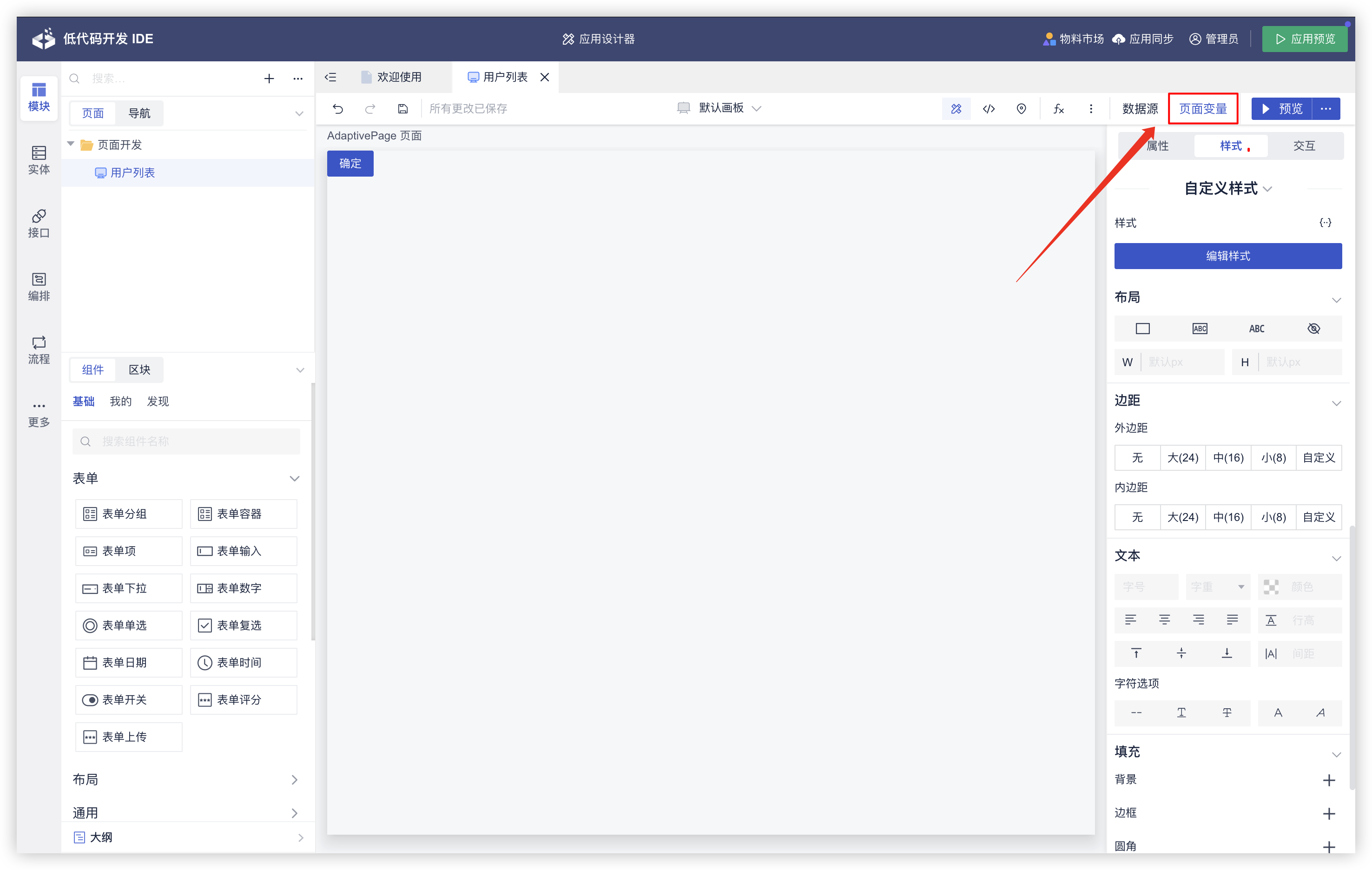Viewport: 1372px width, 870px height.
Task: Switch to the 区块 tab
Action: (139, 370)
